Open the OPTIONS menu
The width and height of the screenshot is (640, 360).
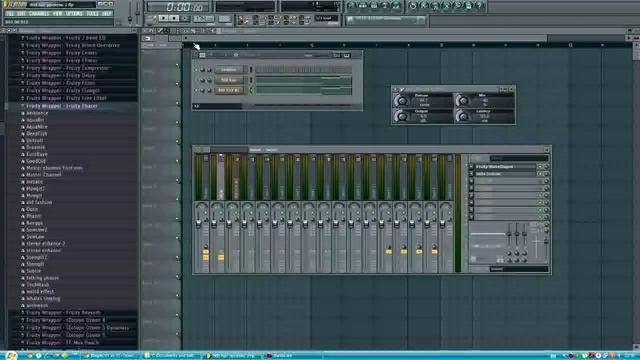[74, 13]
